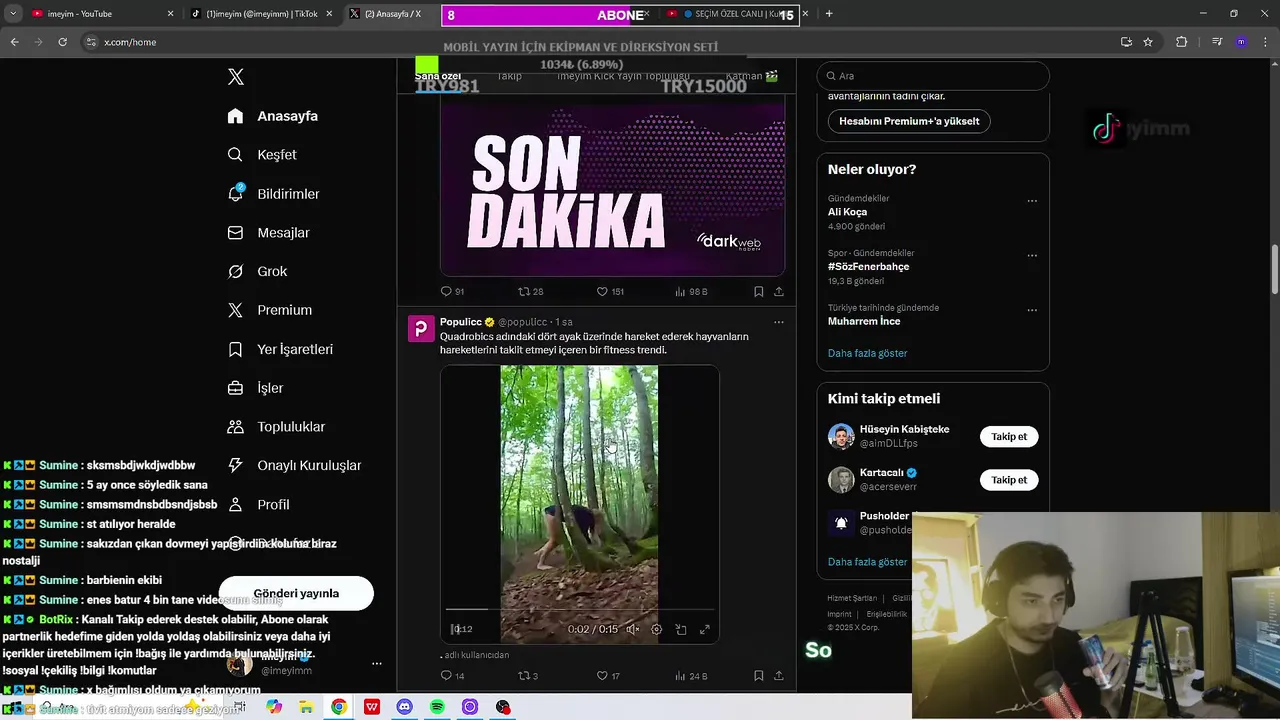View analytics of SON DAKİKA post (98 B)
Viewport: 1280px width, 720px height.
click(x=690, y=292)
